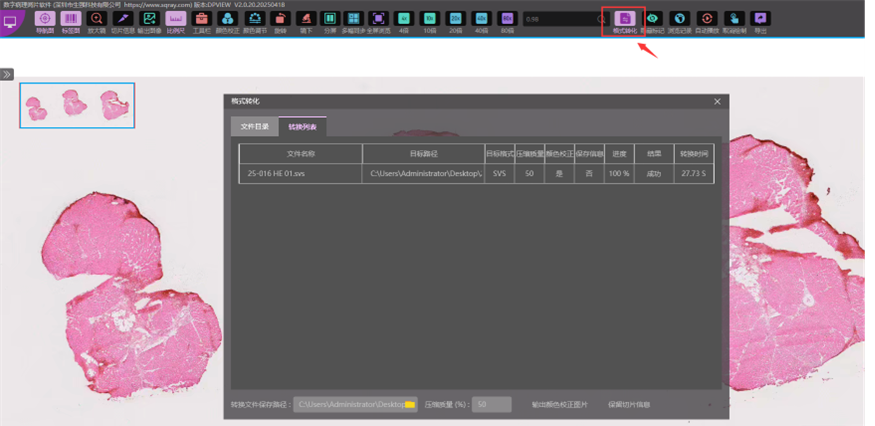Click the SVS target format cell
The image size is (875, 426).
pyautogui.click(x=499, y=173)
